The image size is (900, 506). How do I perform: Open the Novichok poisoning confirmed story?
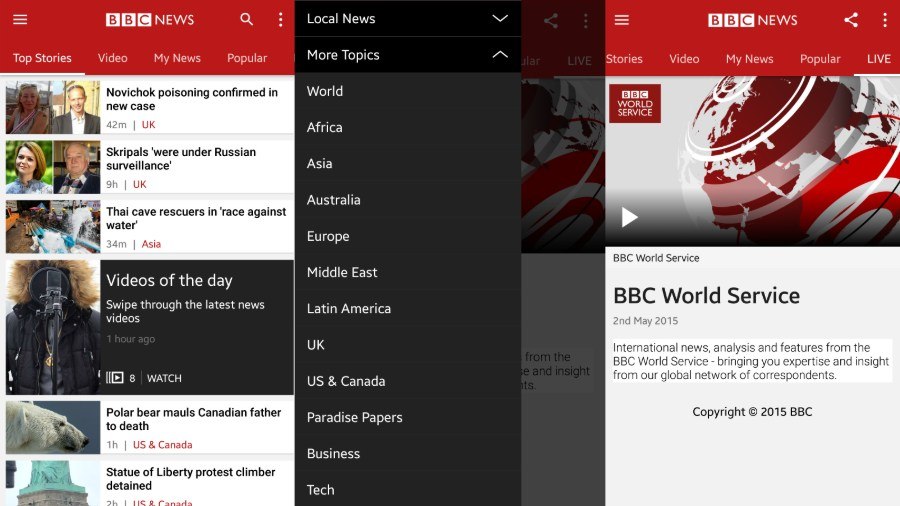point(192,99)
